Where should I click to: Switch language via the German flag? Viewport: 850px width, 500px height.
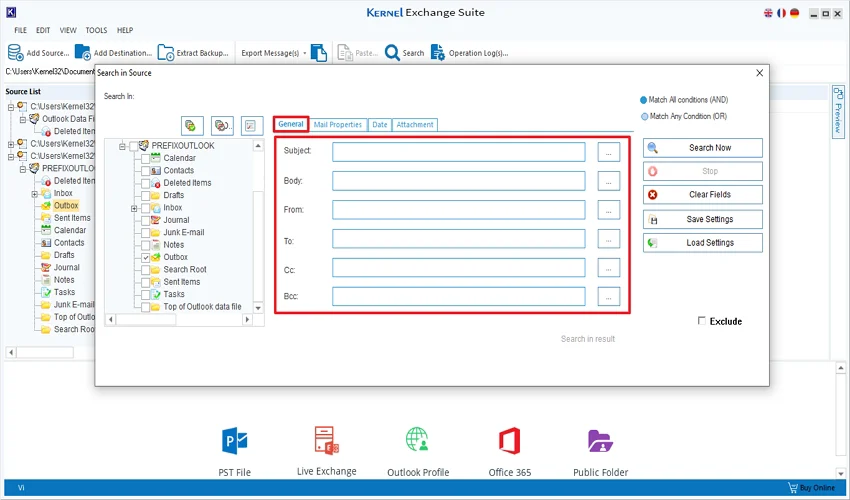pos(794,13)
